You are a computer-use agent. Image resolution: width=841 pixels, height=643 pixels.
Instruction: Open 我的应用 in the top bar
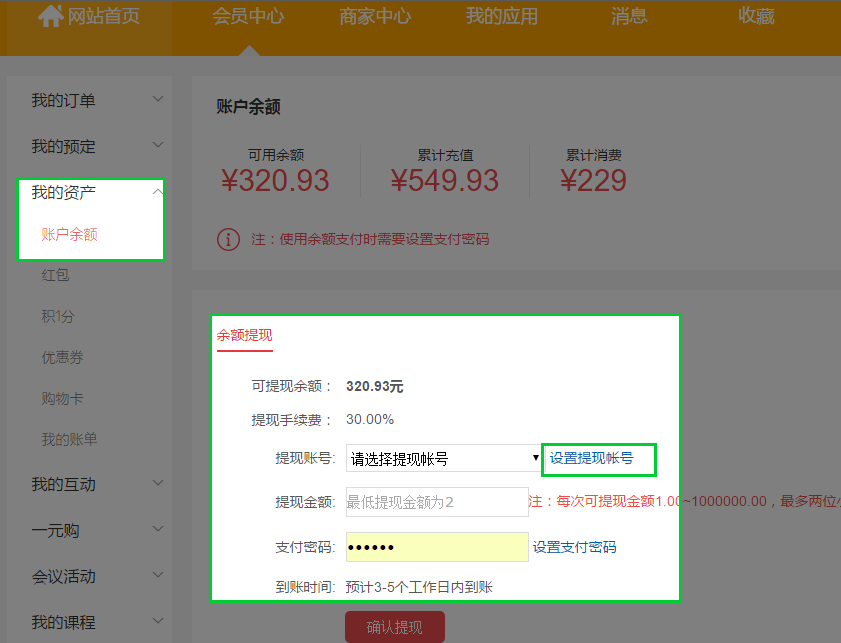tap(501, 17)
